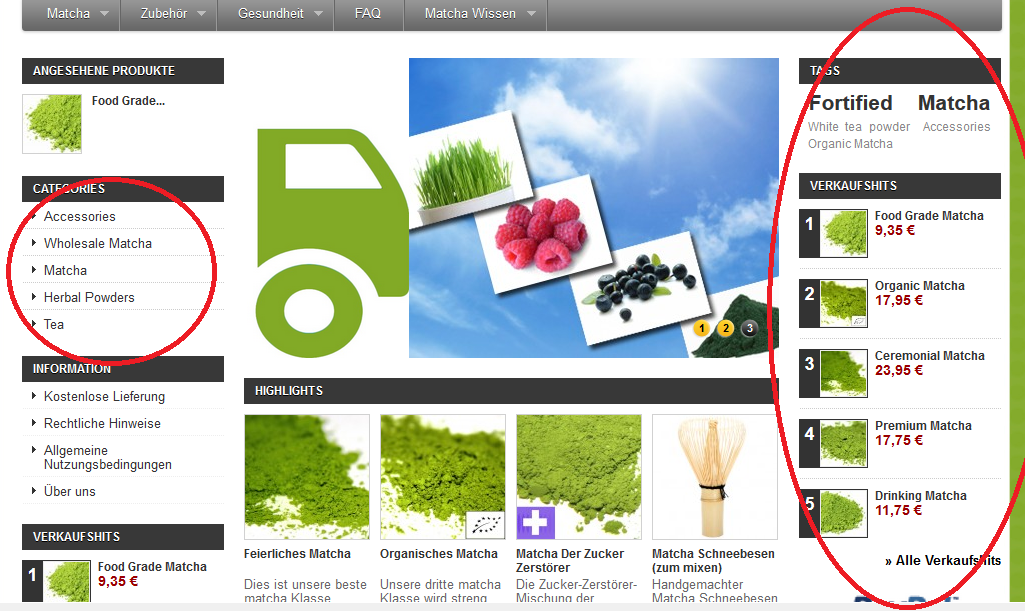
Task: Open the Food Grade viewed product thumbnail
Action: tap(52, 124)
